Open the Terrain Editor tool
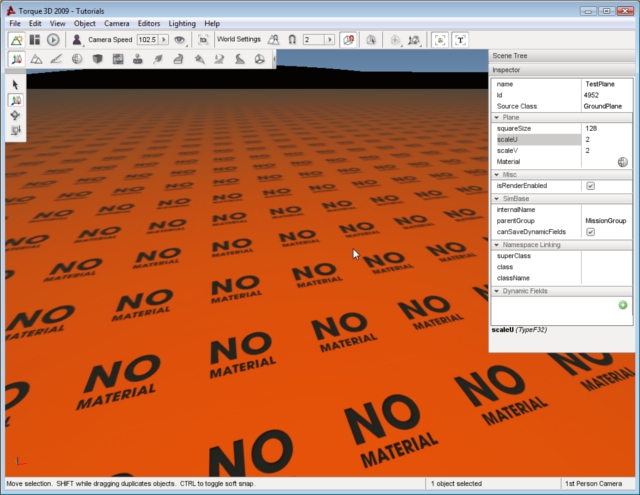640x495 pixels. point(36,60)
